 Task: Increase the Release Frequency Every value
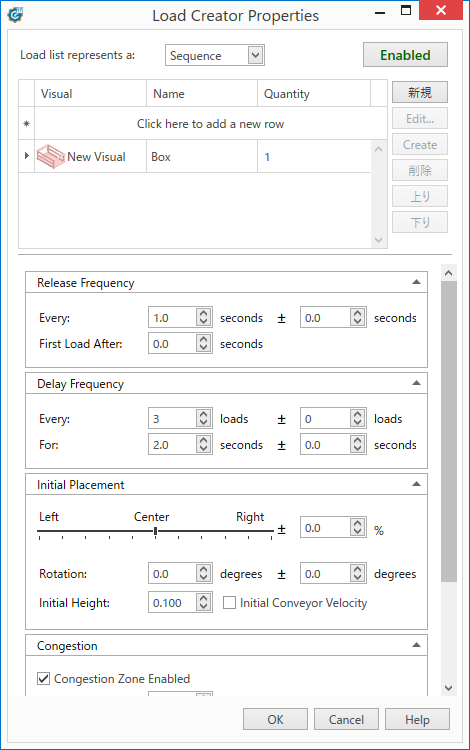click(x=204, y=313)
